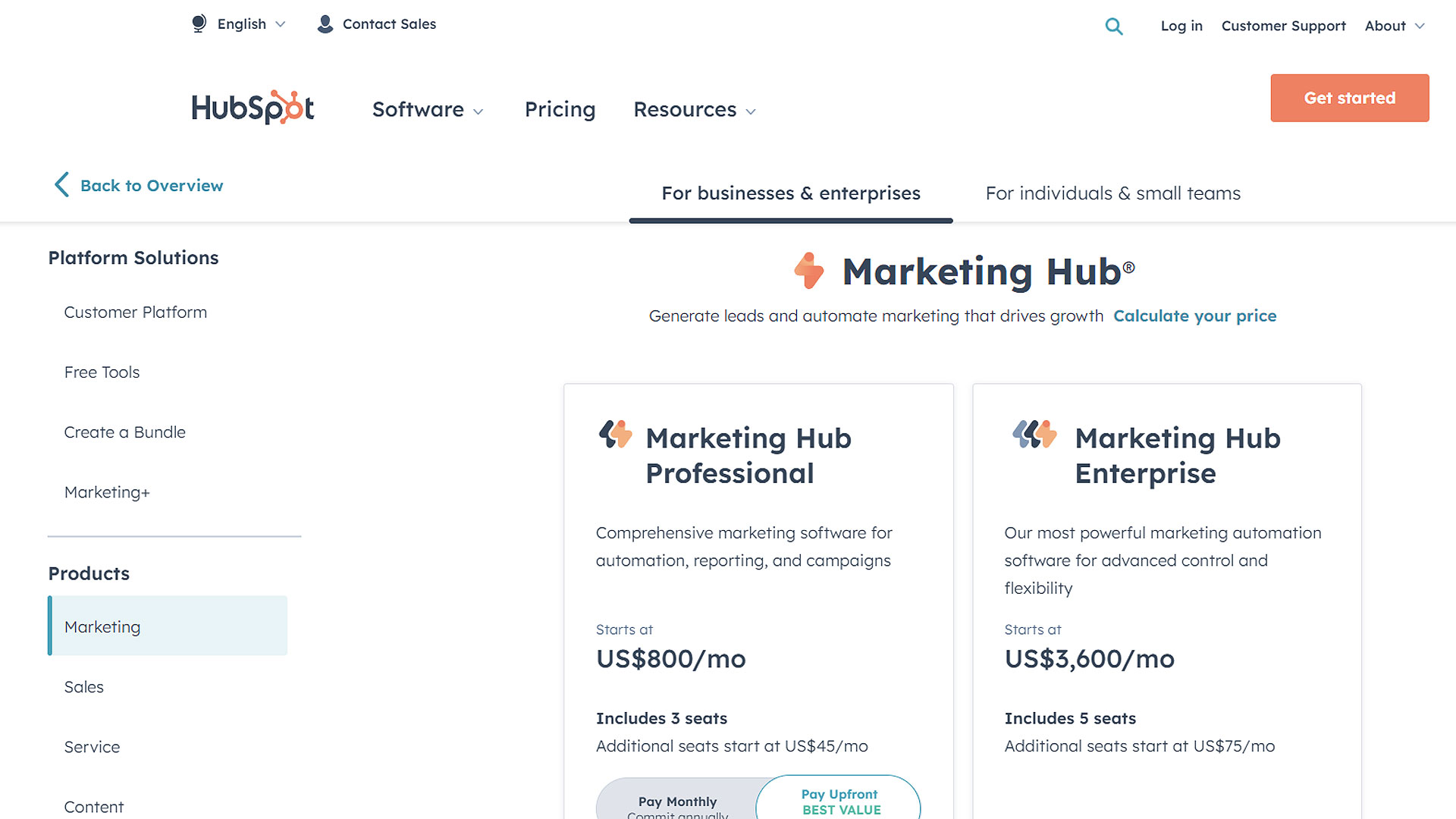
Task: Expand the About menu chevron
Action: point(1420,26)
